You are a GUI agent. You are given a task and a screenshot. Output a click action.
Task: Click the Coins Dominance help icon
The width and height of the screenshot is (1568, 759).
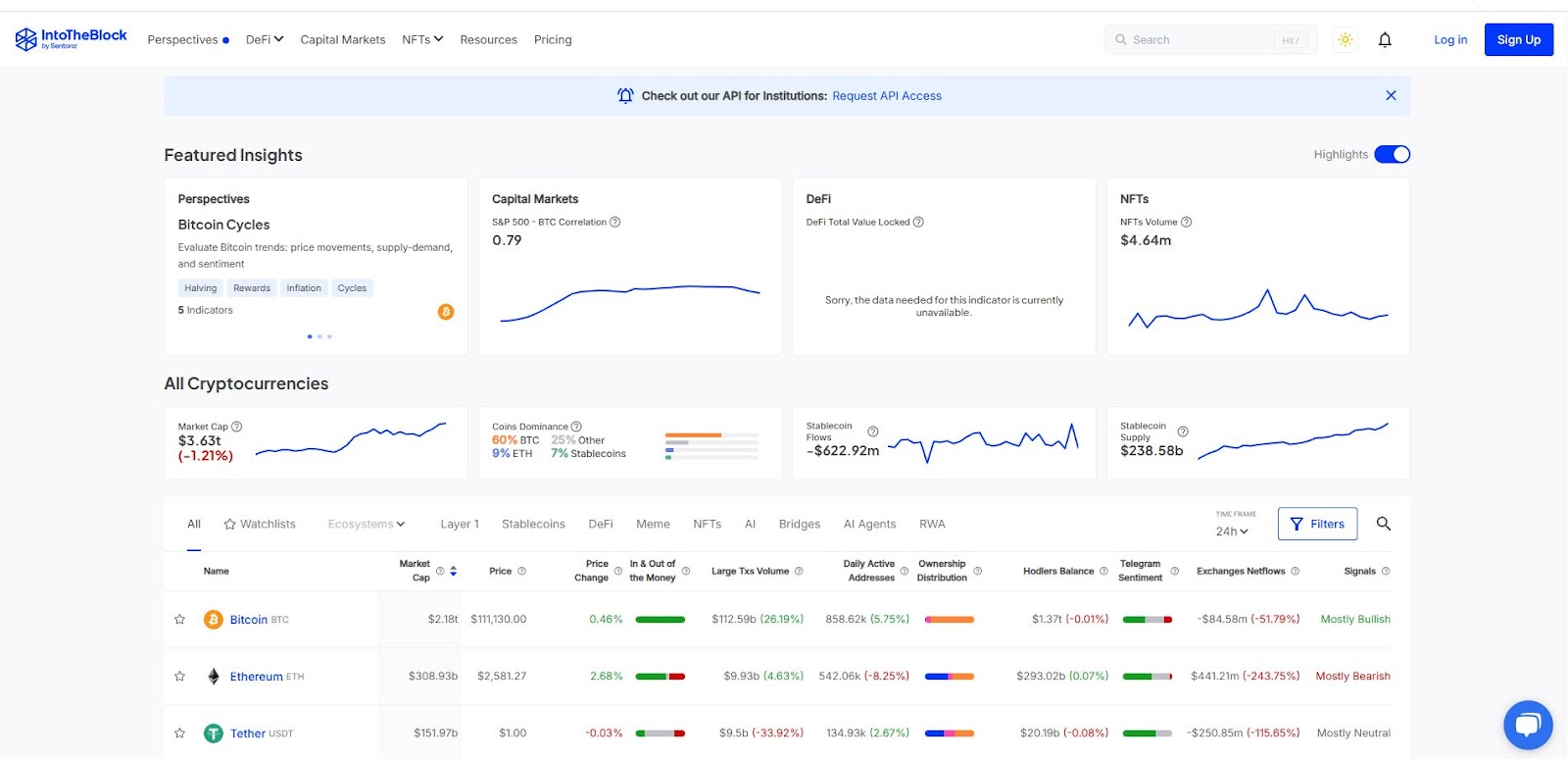(x=576, y=427)
